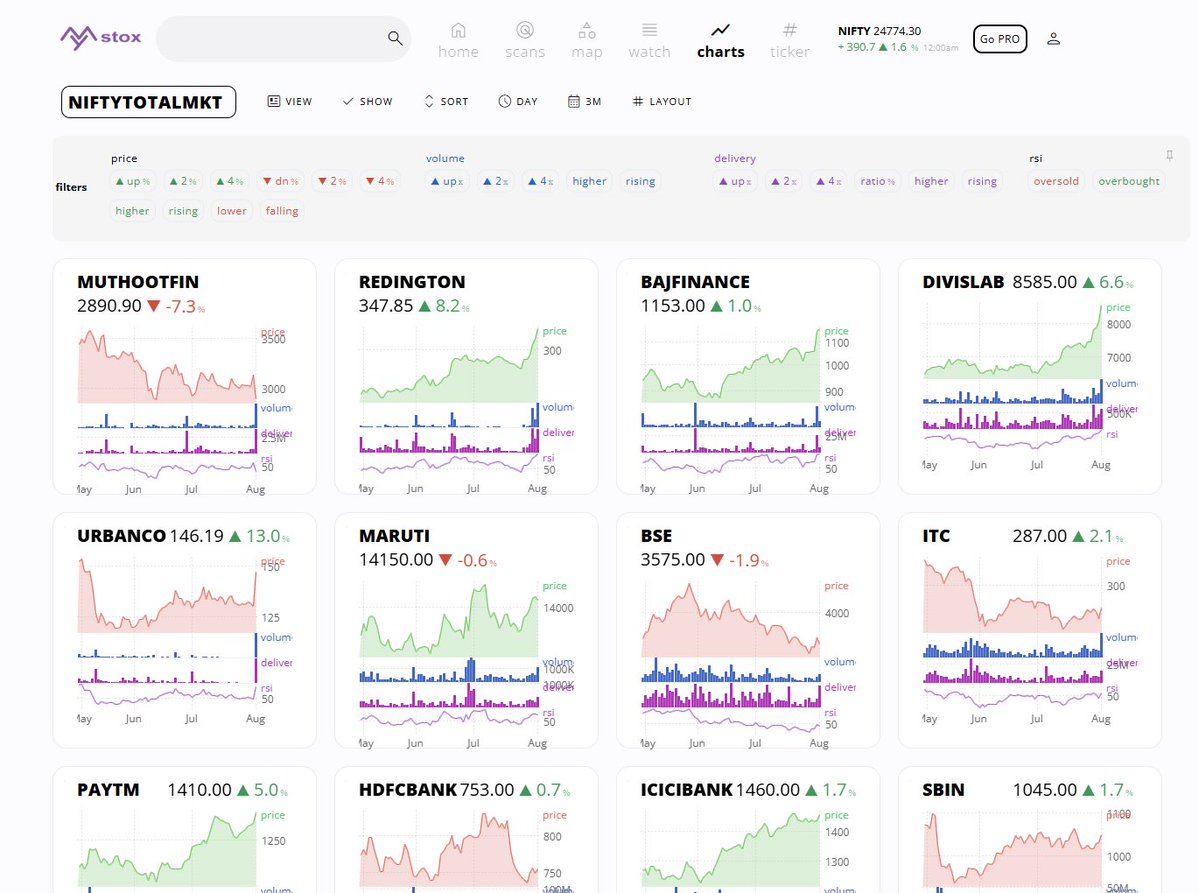1199x893 pixels.
Task: Open the NIFTYTOTALMKT index selector
Action: 148,102
